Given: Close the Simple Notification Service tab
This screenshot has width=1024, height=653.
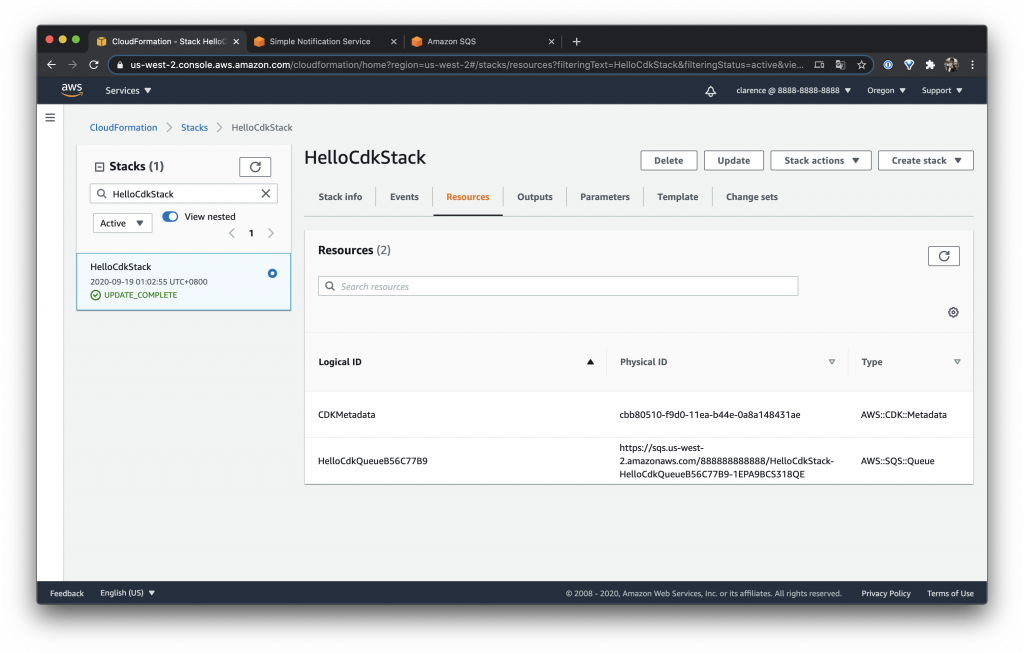Looking at the screenshot, I should [x=393, y=41].
